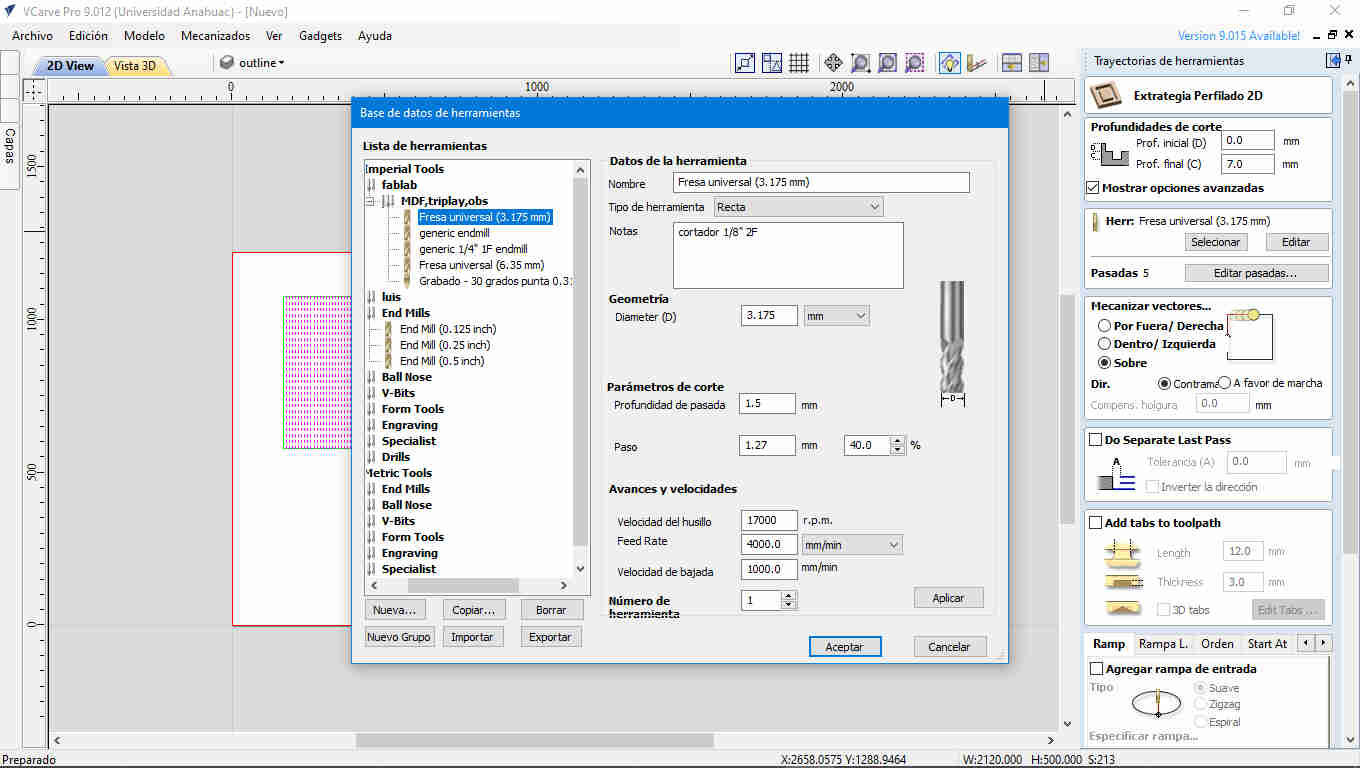Click left arrow of ramp tabs scroller
The width and height of the screenshot is (1360, 768).
[1306, 643]
